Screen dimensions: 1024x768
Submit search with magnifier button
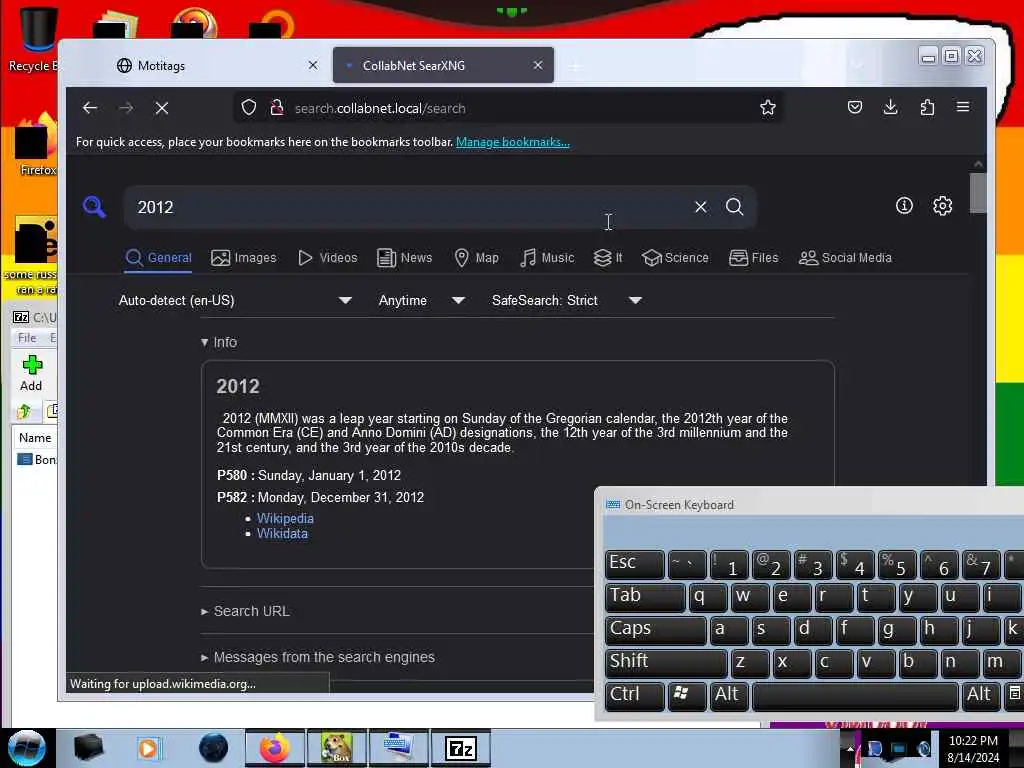point(735,207)
